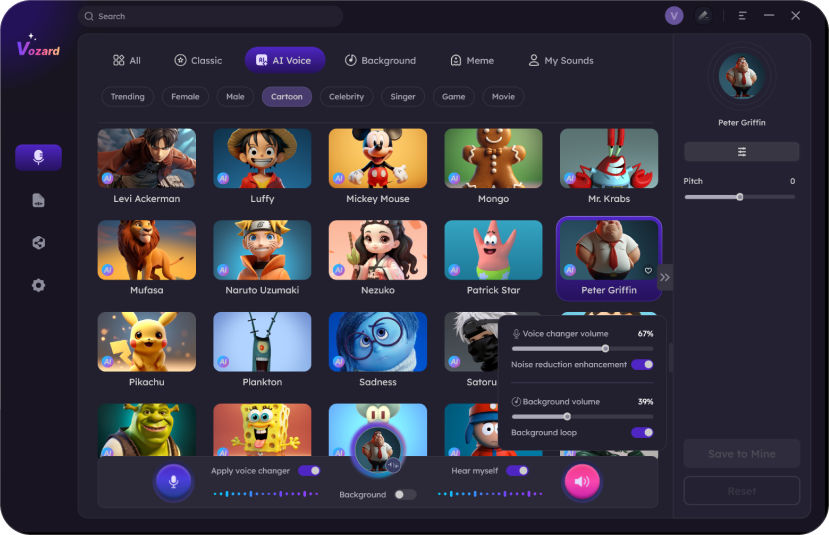Toggle the Apply voice changer switch

[309, 471]
